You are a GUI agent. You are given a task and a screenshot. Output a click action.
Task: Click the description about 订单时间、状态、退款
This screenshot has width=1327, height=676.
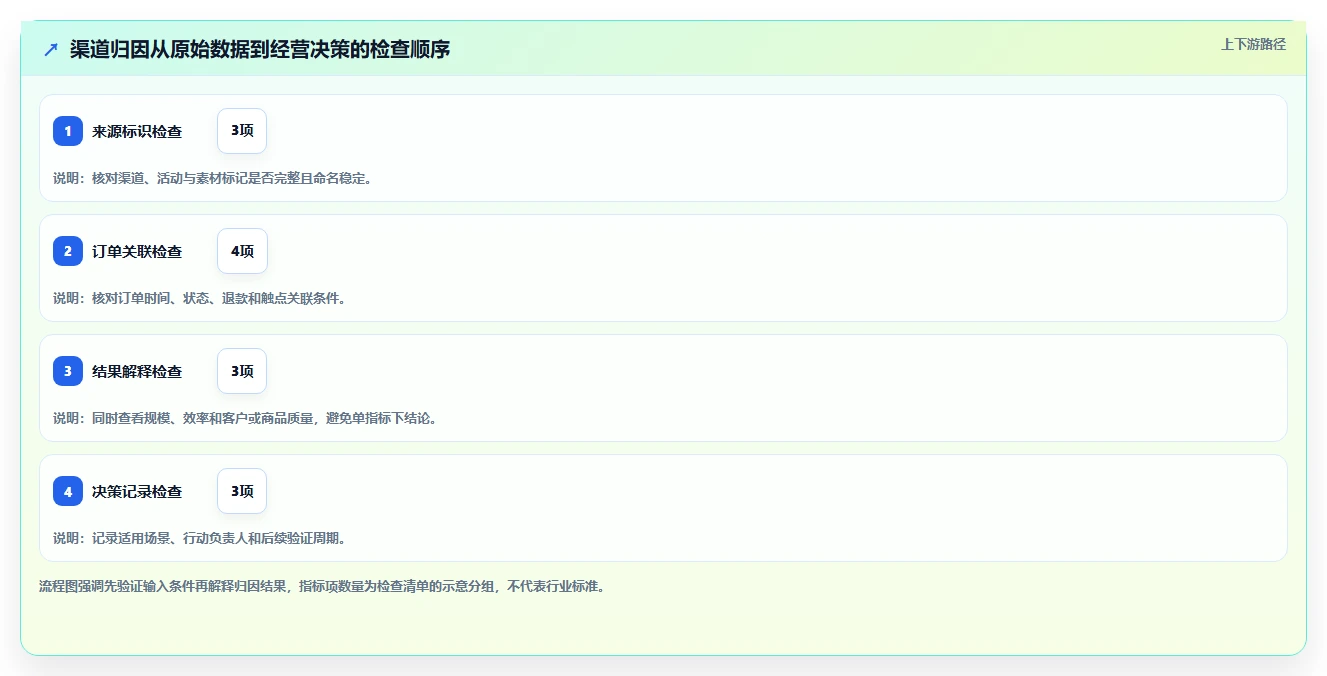coord(199,298)
